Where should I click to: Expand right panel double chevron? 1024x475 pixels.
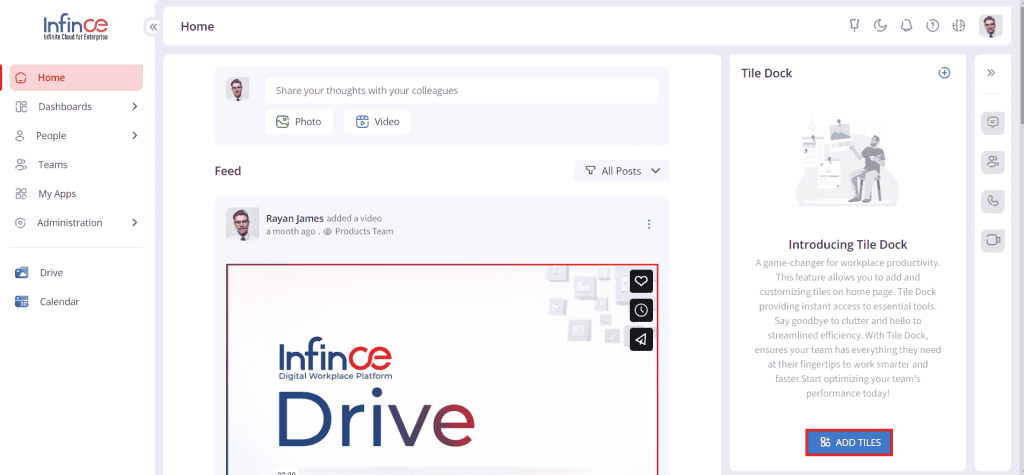[991, 73]
